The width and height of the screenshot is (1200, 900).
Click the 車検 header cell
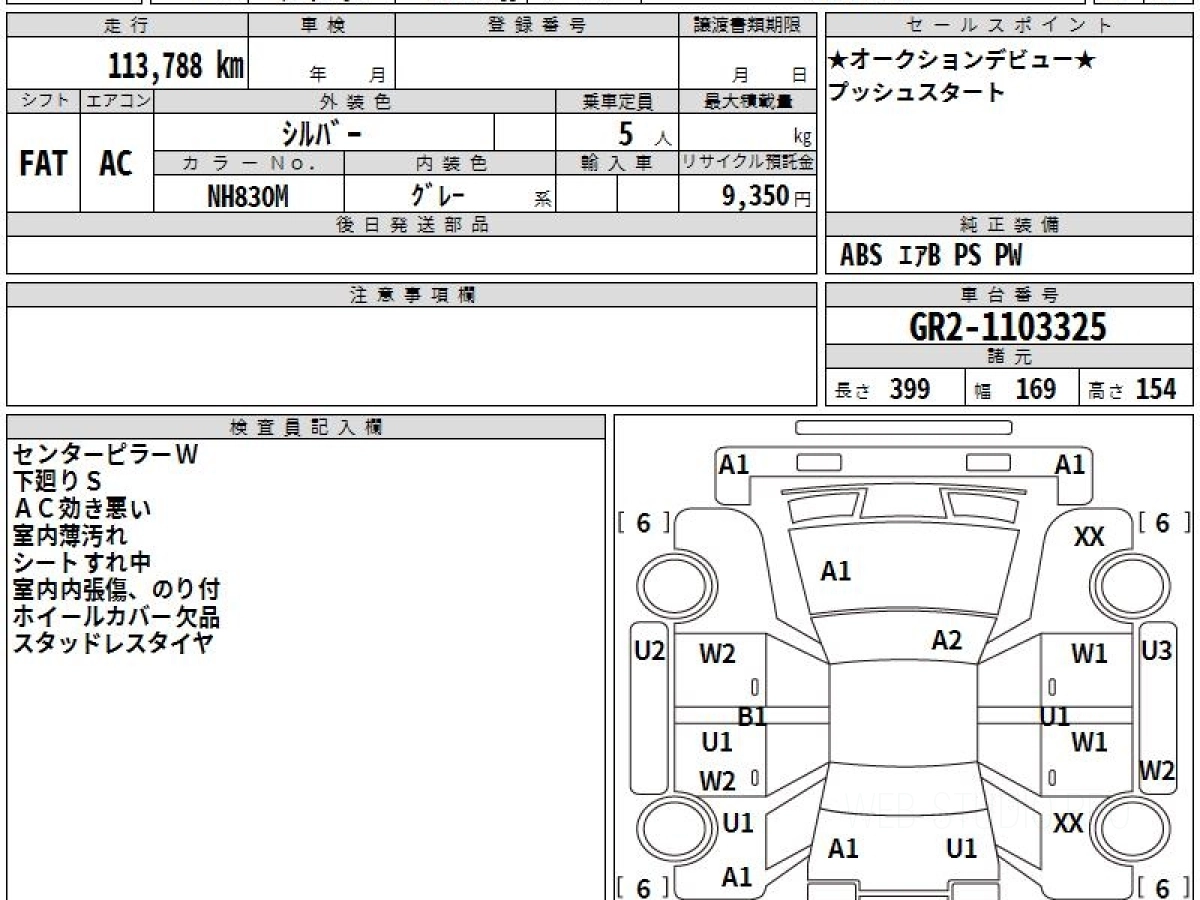[322, 26]
